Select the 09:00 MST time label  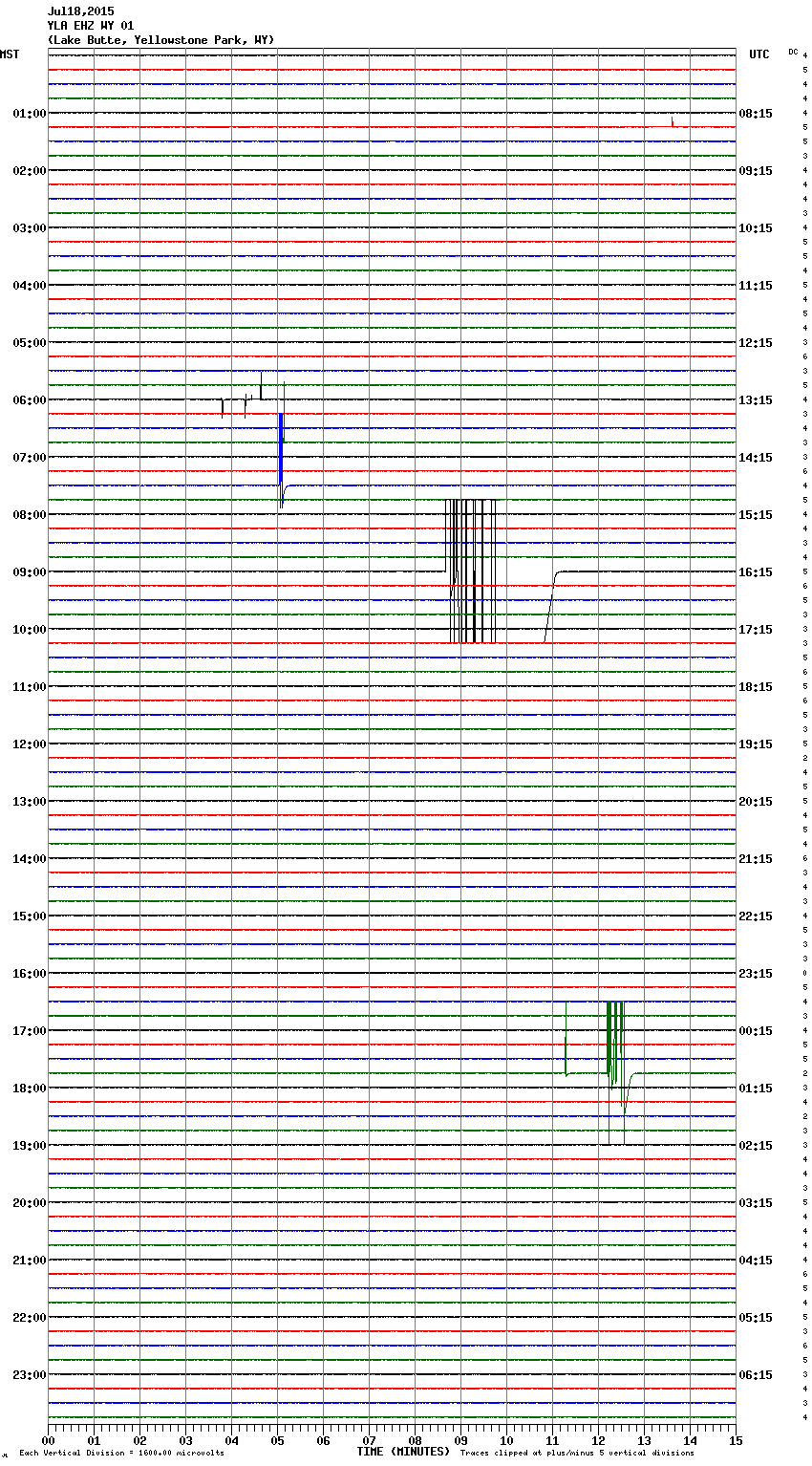(29, 572)
